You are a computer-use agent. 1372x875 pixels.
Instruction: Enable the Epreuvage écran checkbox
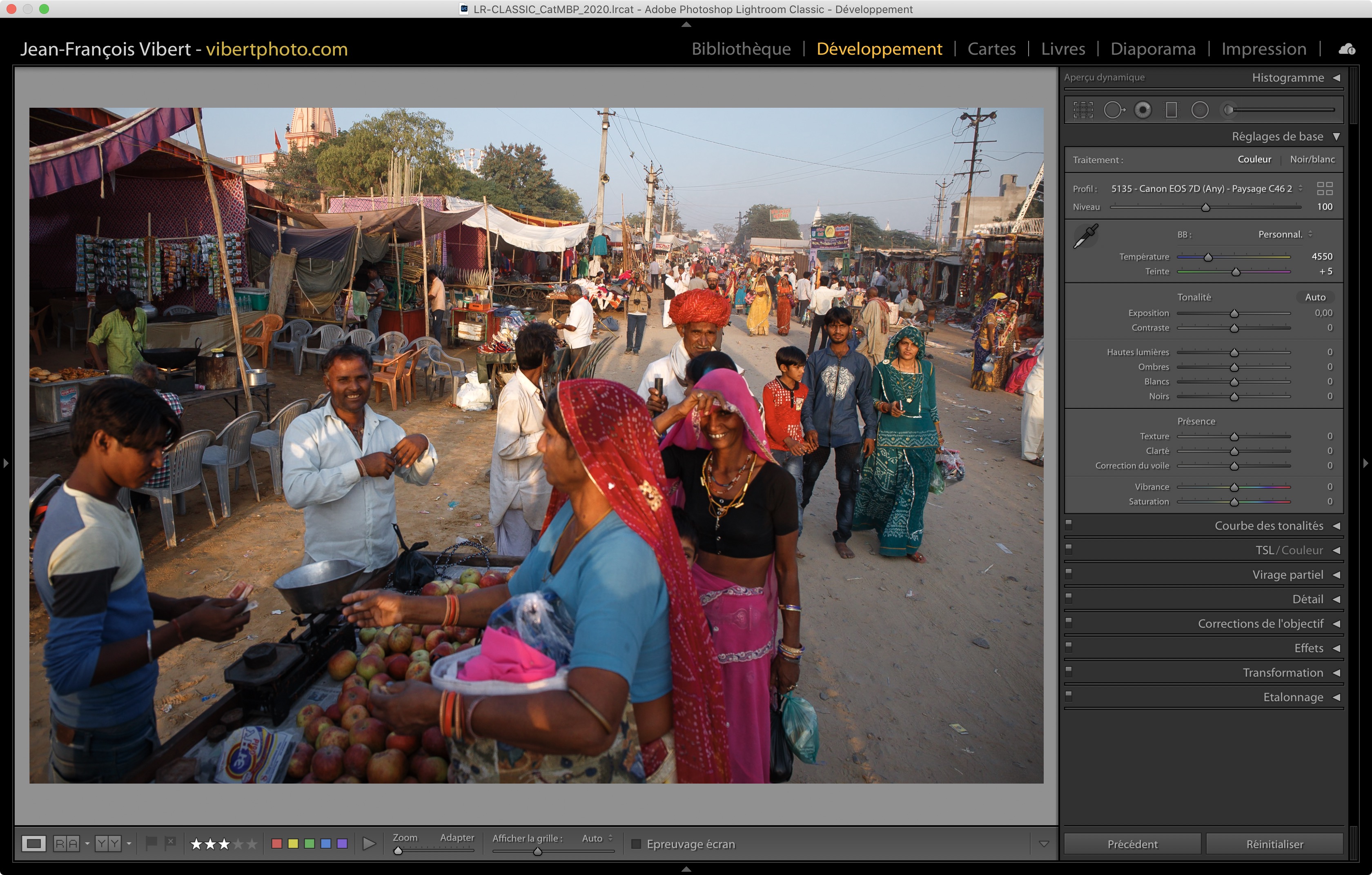637,844
